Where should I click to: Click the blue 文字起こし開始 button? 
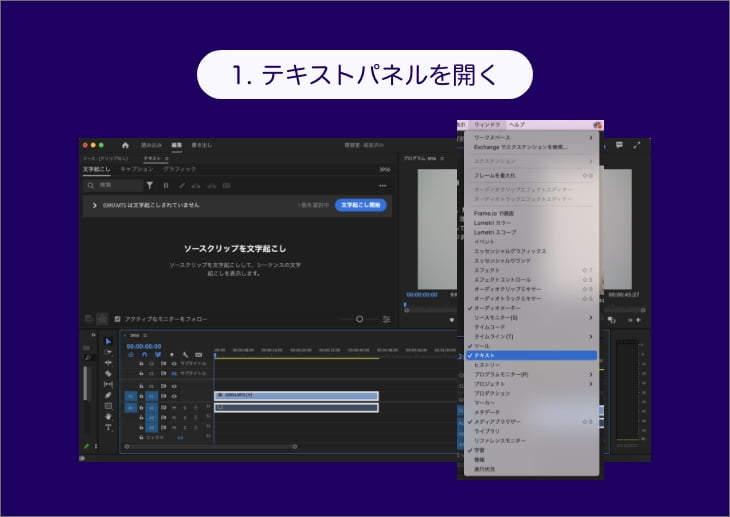pyautogui.click(x=360, y=205)
